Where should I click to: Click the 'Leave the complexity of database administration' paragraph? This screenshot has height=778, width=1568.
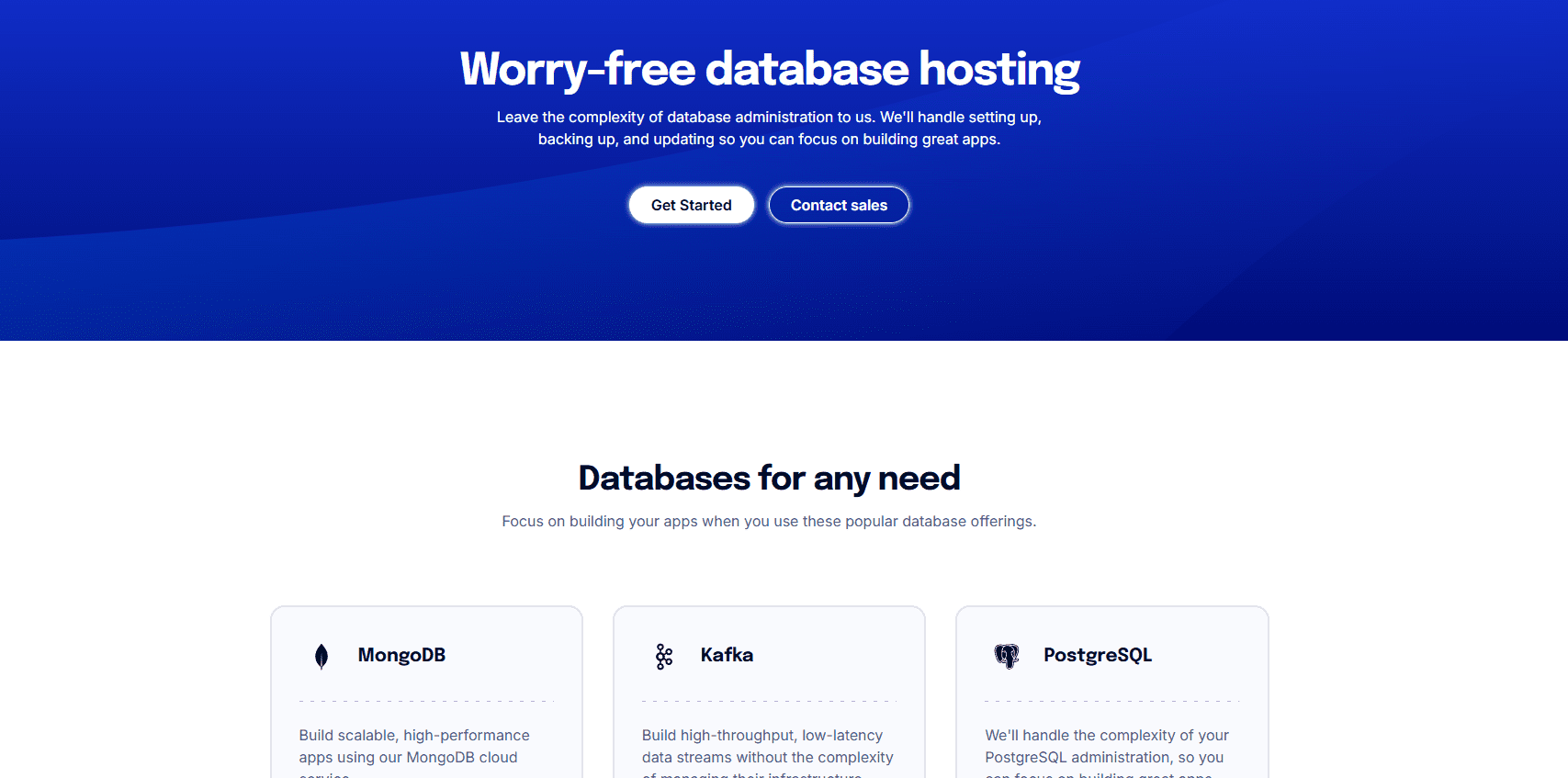pyautogui.click(x=770, y=128)
